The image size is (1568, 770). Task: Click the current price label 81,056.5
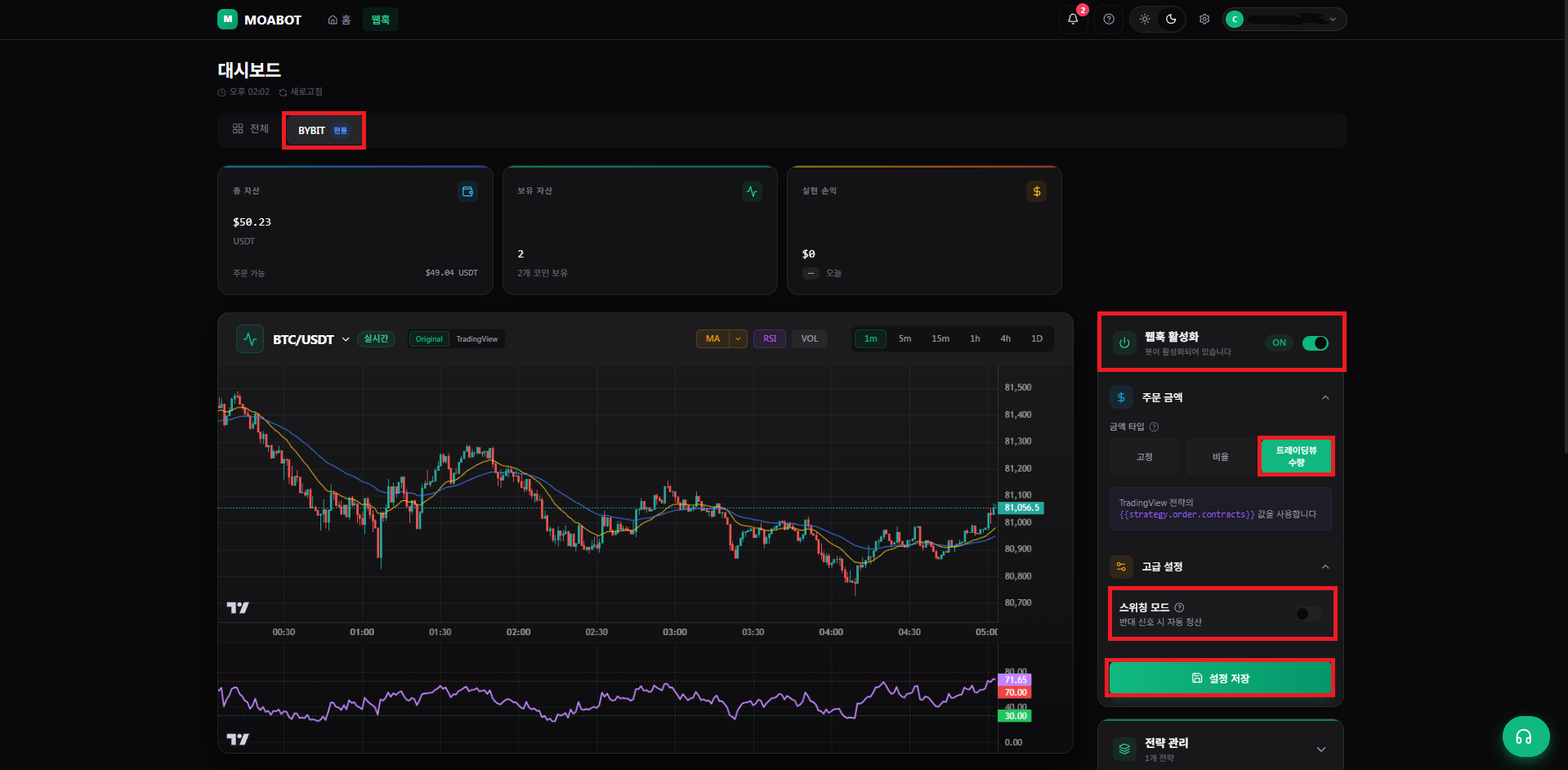[x=1021, y=508]
